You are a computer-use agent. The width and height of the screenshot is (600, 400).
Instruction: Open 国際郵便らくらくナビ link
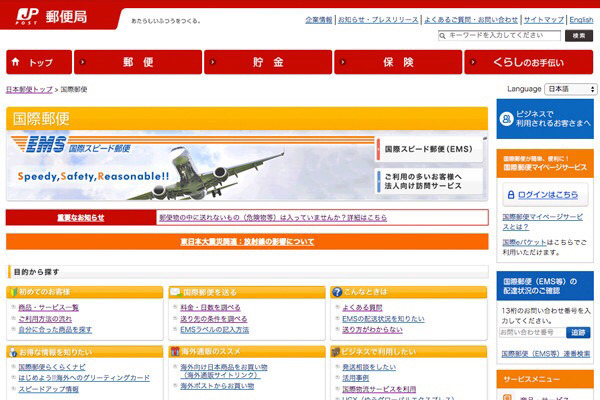coord(52,367)
